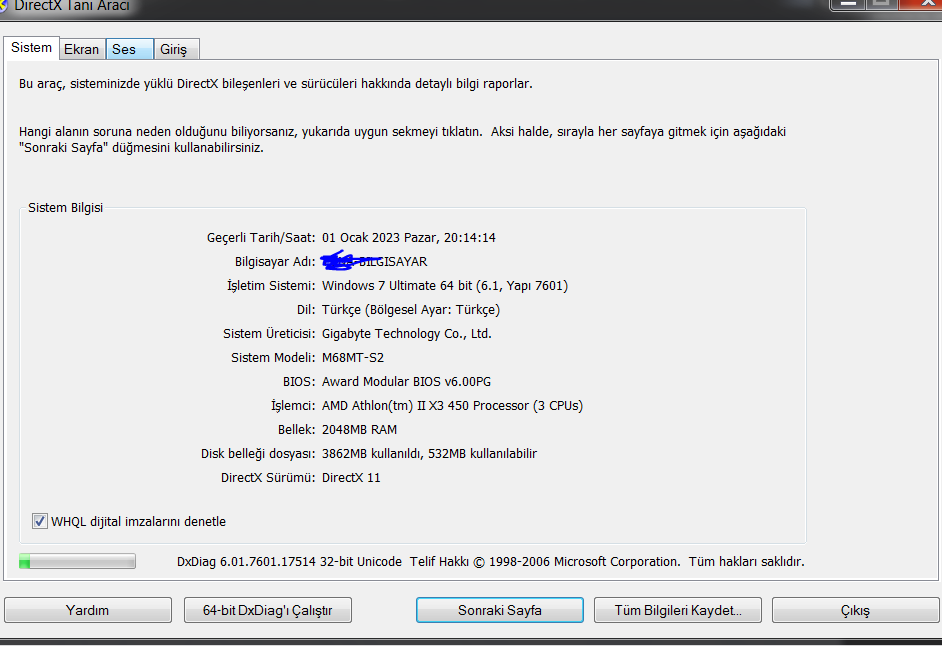Click the 'Dil:' label
This screenshot has height=646, width=942.
pyautogui.click(x=306, y=309)
